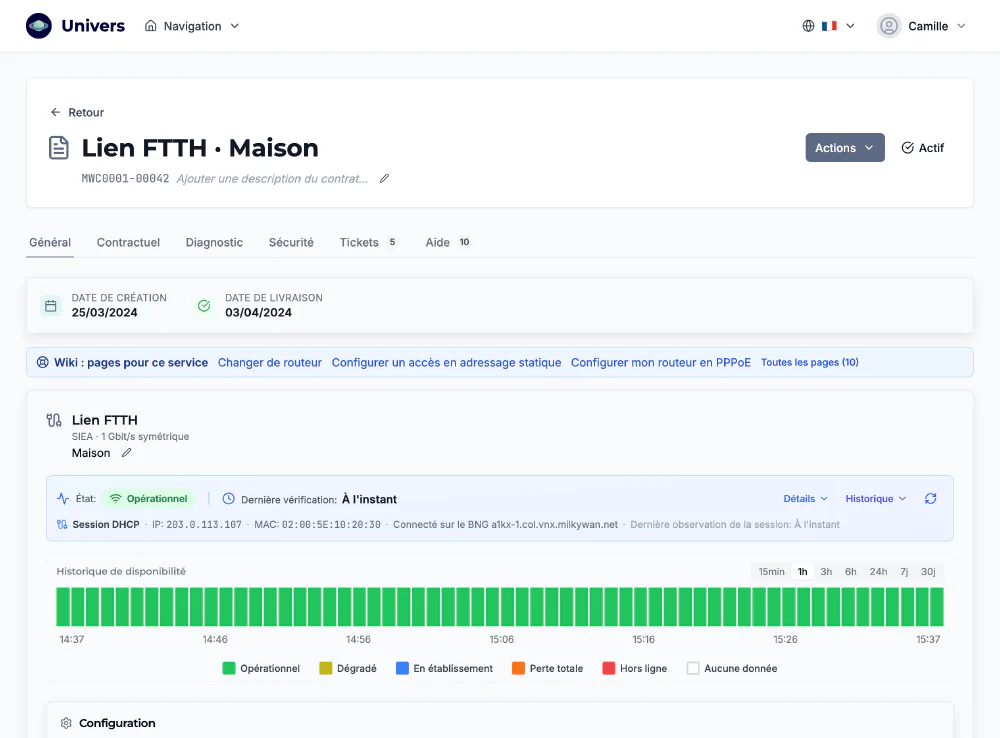Click the yellow Dégradé legend swatch
1000x738 pixels.
coord(325,668)
